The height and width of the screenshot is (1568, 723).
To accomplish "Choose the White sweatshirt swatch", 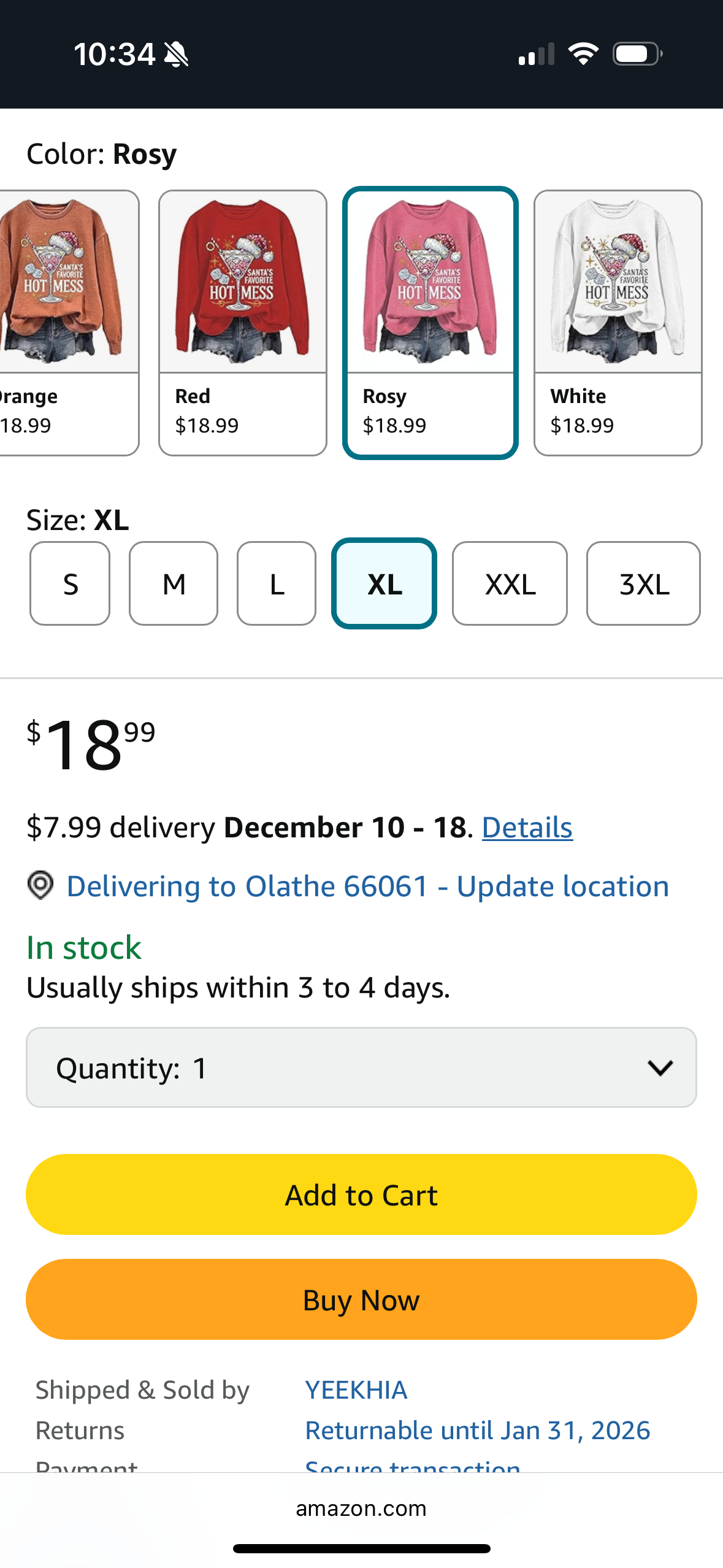I will coord(618,323).
